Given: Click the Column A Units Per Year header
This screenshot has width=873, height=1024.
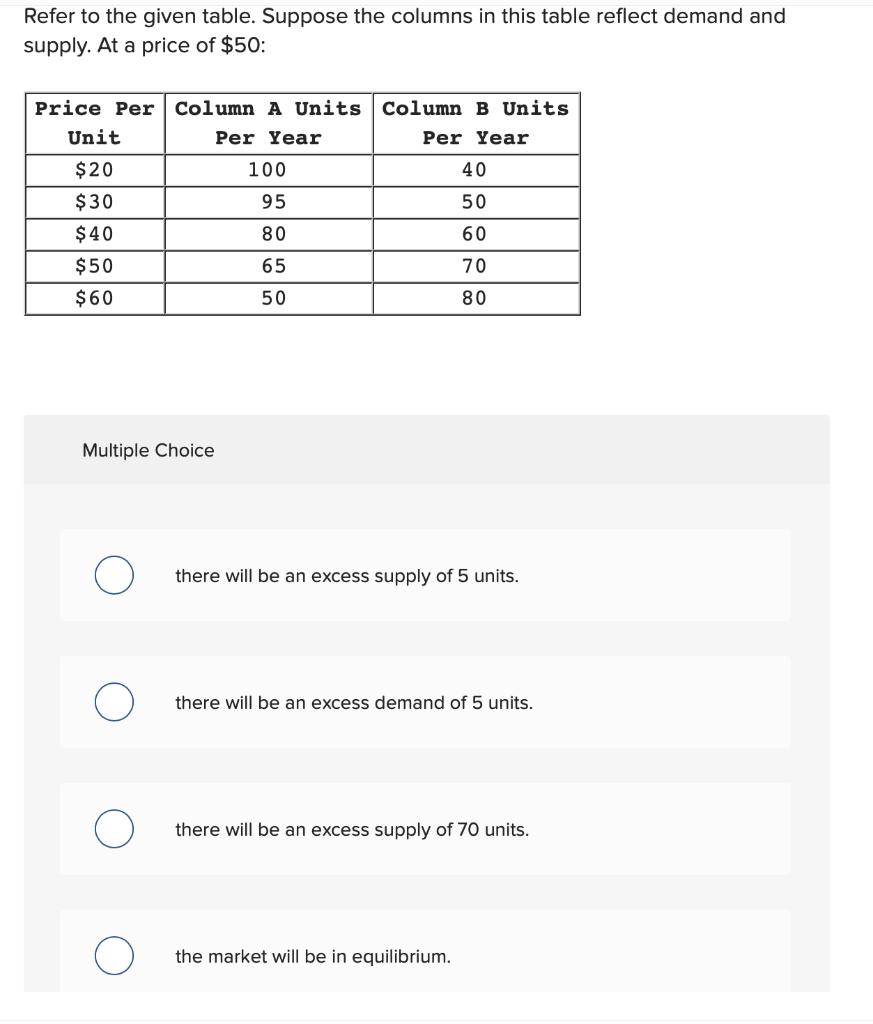Looking at the screenshot, I should point(266,124).
